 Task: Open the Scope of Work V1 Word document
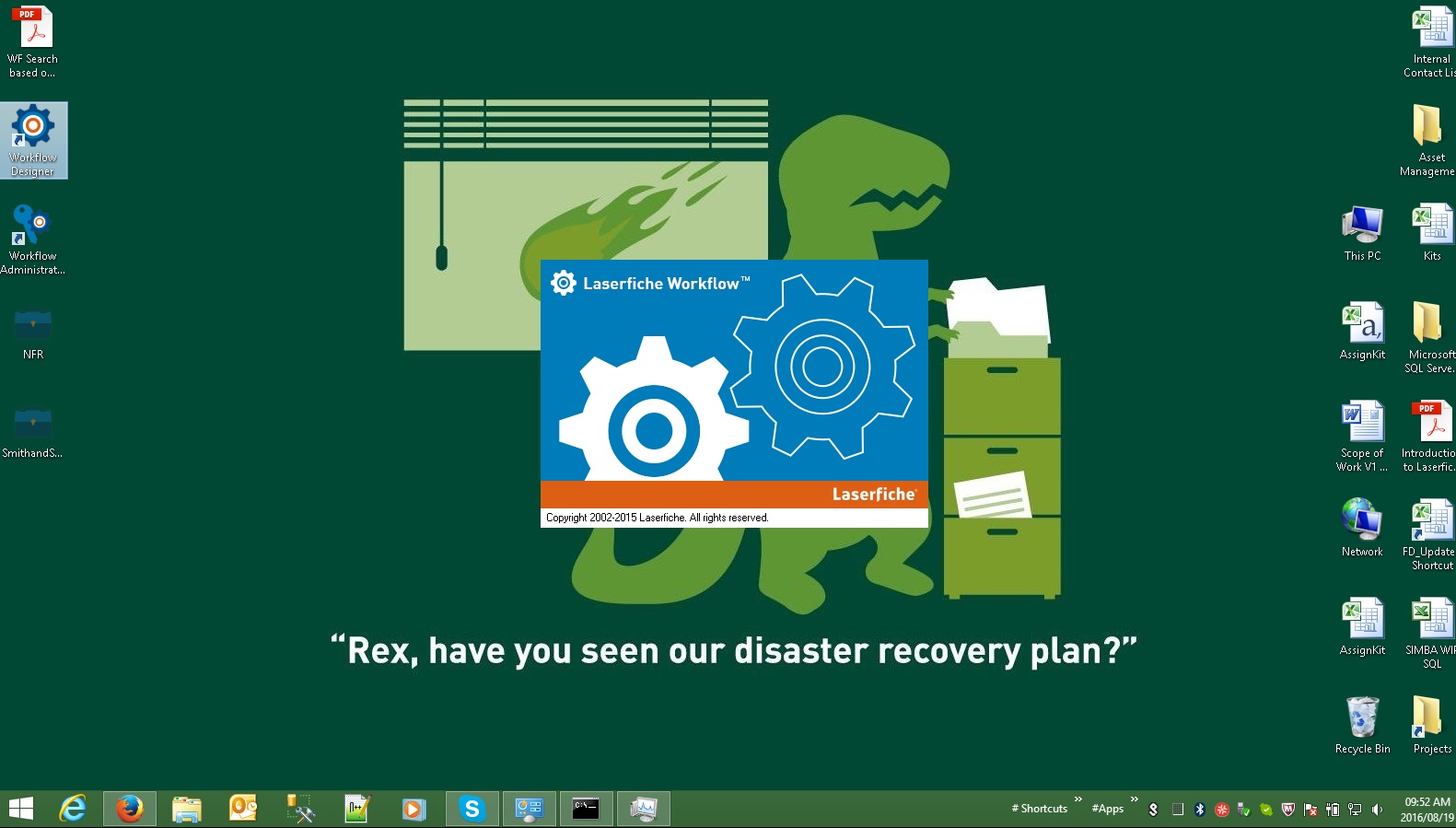[x=1362, y=436]
